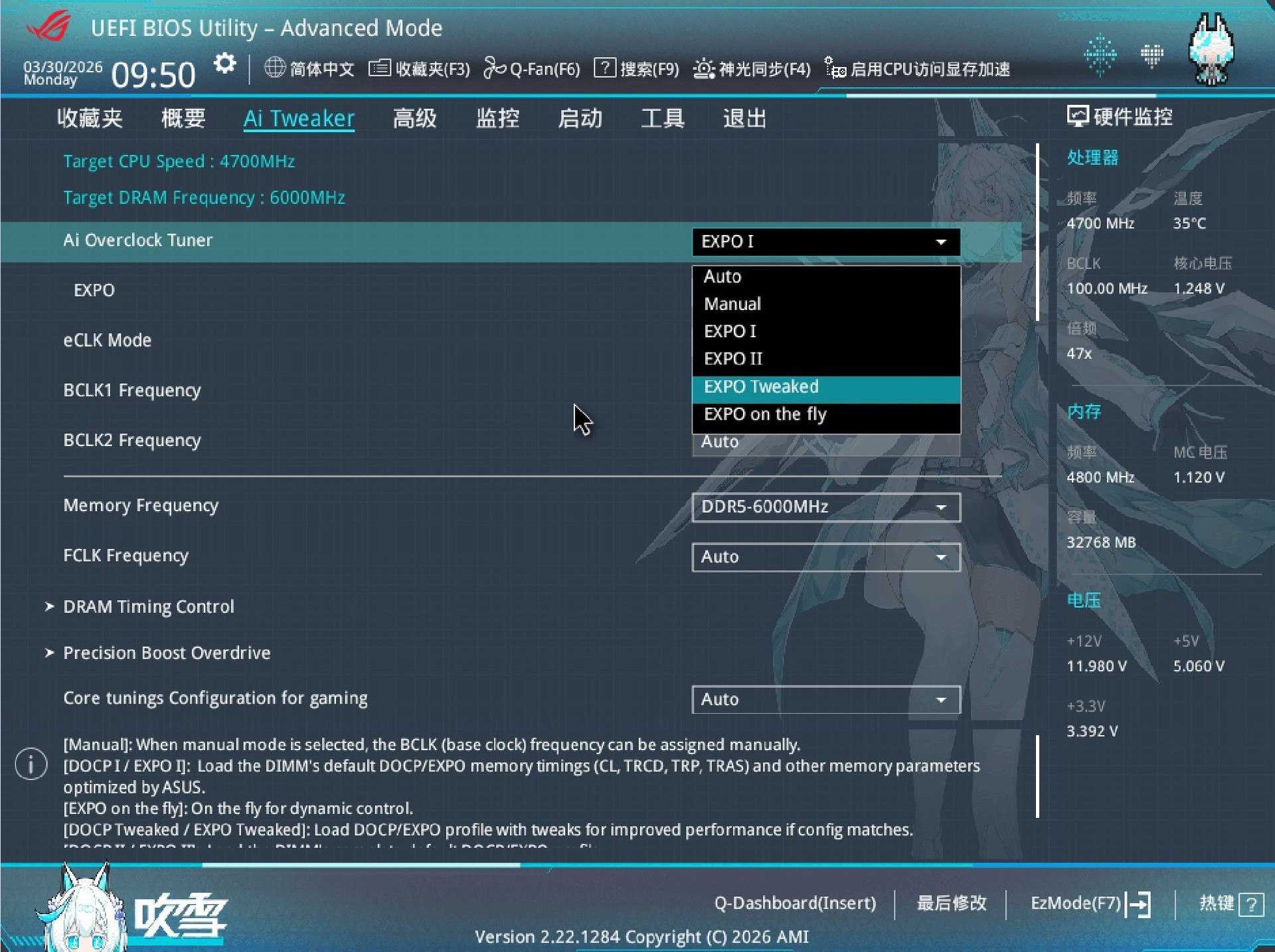Click Q-Dashboard(Insert) link
The height and width of the screenshot is (952, 1275).
[795, 904]
